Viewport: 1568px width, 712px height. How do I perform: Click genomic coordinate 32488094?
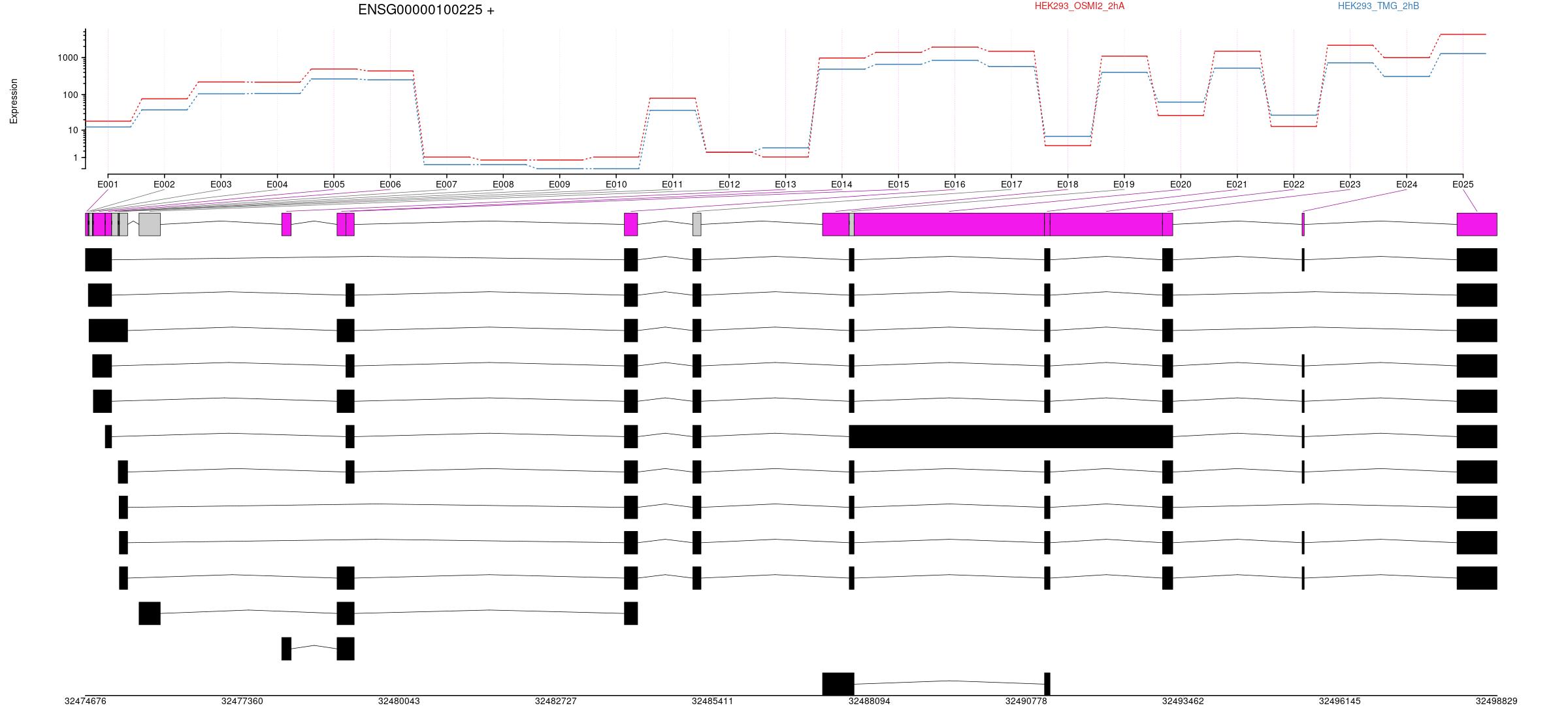[870, 701]
